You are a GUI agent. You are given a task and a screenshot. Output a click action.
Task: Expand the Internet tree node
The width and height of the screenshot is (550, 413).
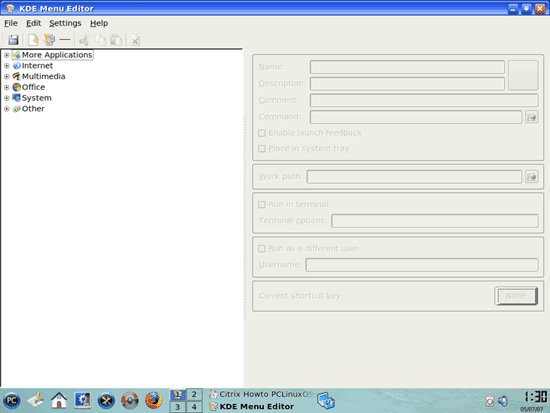[7, 66]
